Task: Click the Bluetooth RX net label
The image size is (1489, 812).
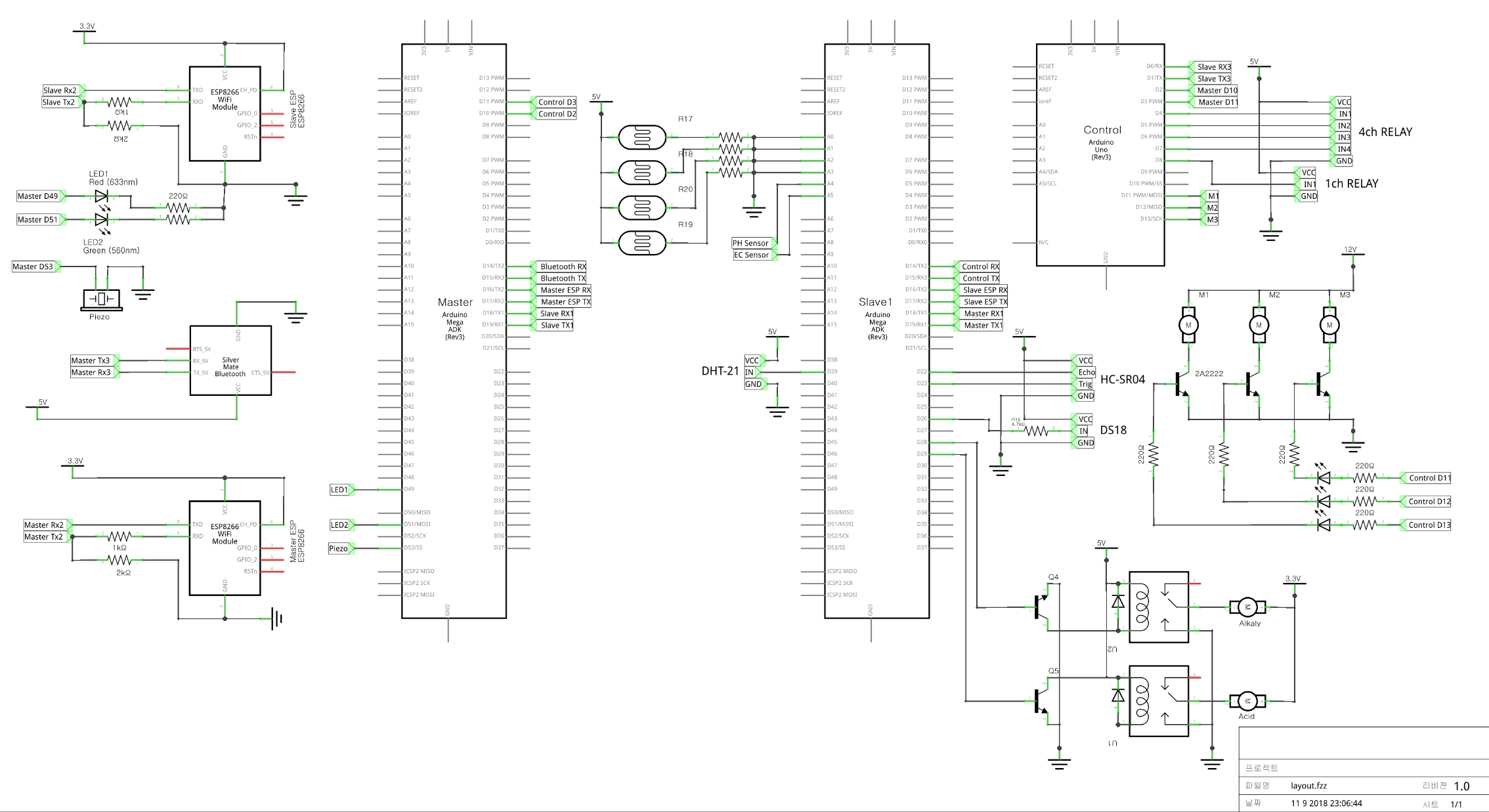Action: click(x=559, y=267)
